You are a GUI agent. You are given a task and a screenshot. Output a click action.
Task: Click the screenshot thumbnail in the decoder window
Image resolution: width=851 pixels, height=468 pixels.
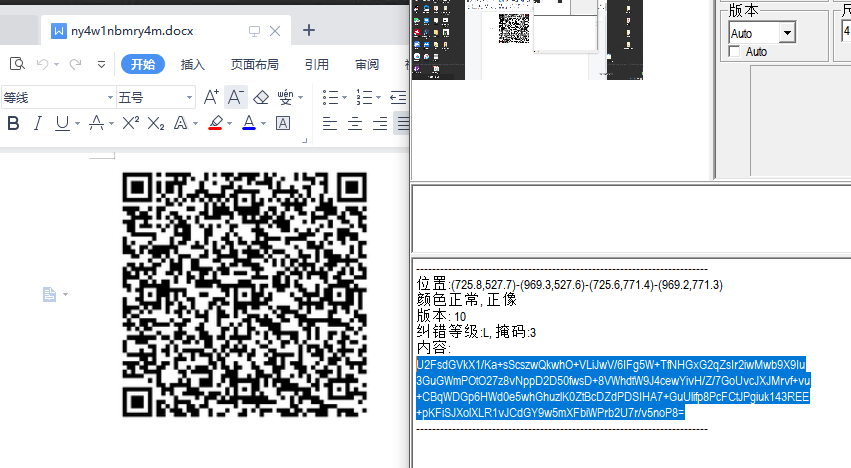528,40
